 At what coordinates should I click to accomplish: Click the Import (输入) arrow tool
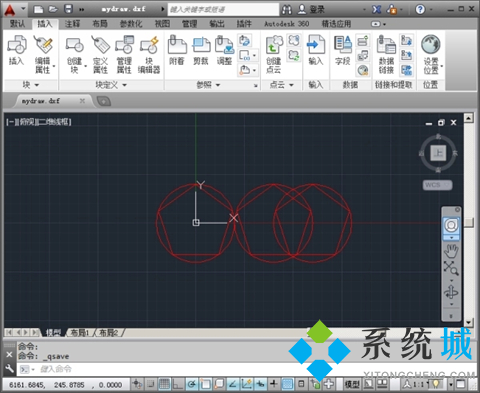tap(315, 50)
